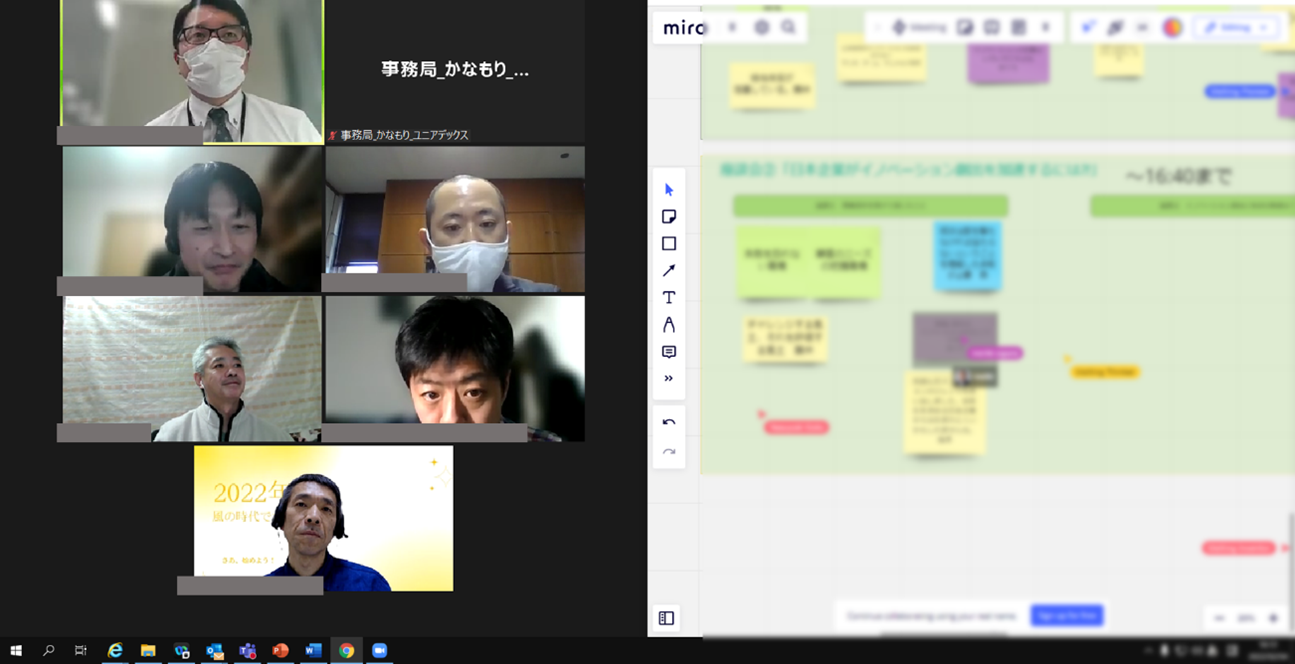
Task: Open the board search magnifier
Action: coord(789,28)
